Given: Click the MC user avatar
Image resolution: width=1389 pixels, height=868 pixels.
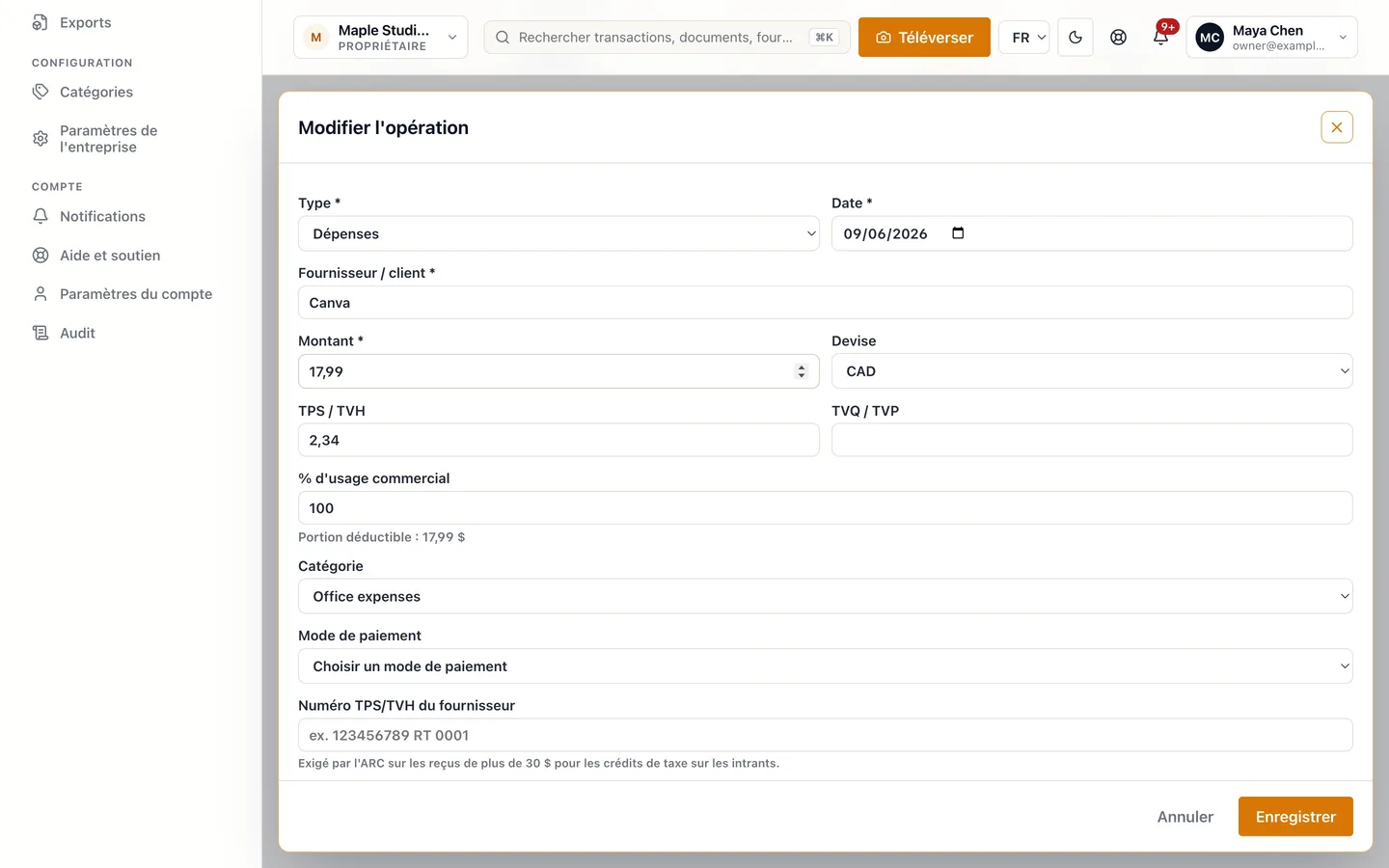Looking at the screenshot, I should coord(1210,38).
